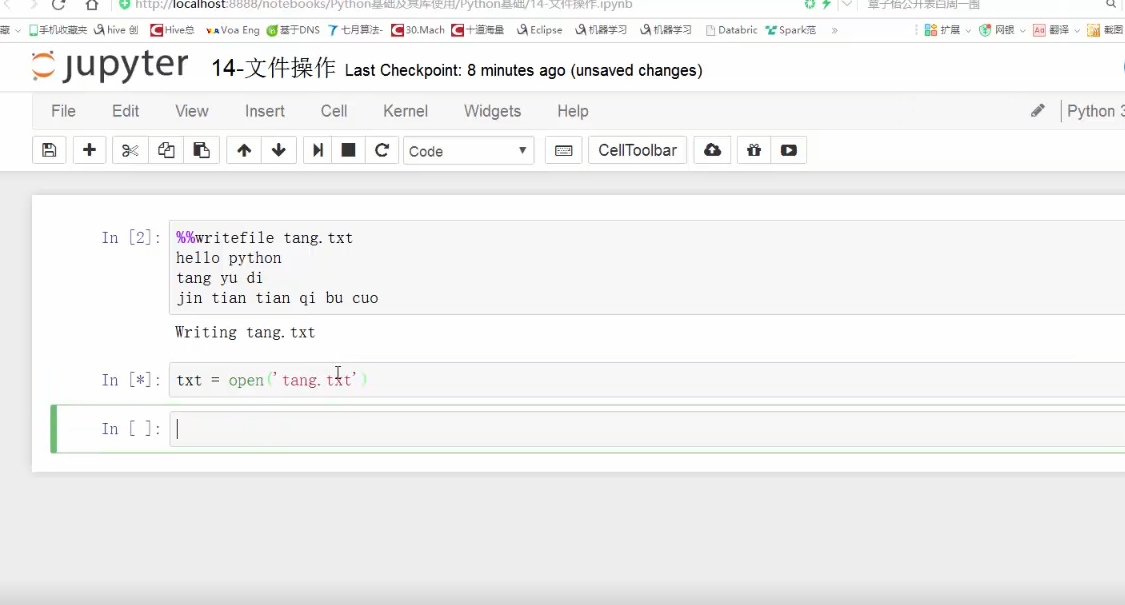This screenshot has height=605, width=1125.
Task: Click the save notebook icon
Action: tap(49, 150)
